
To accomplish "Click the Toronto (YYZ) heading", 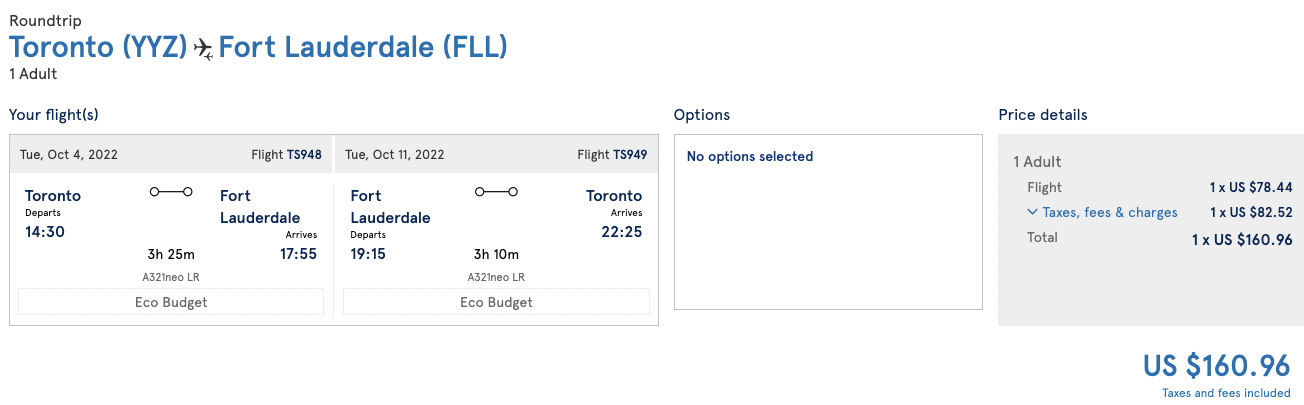I will click(x=98, y=47).
